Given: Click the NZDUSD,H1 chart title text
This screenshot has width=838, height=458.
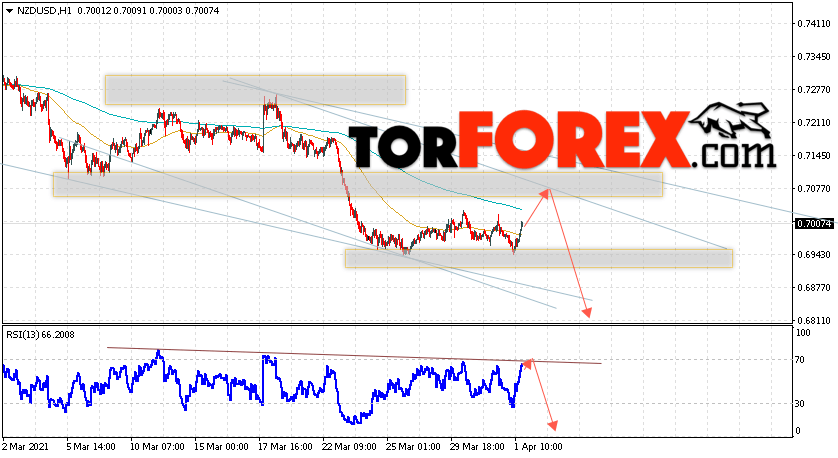Looking at the screenshot, I should (x=44, y=11).
